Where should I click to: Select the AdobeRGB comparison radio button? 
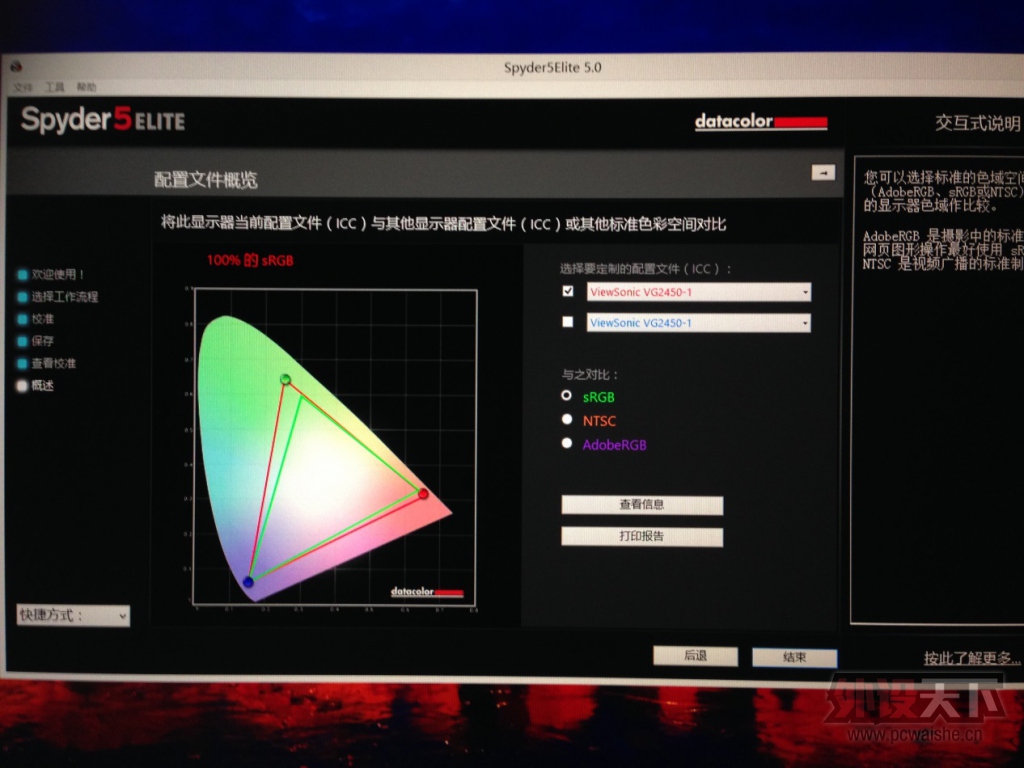click(x=567, y=443)
